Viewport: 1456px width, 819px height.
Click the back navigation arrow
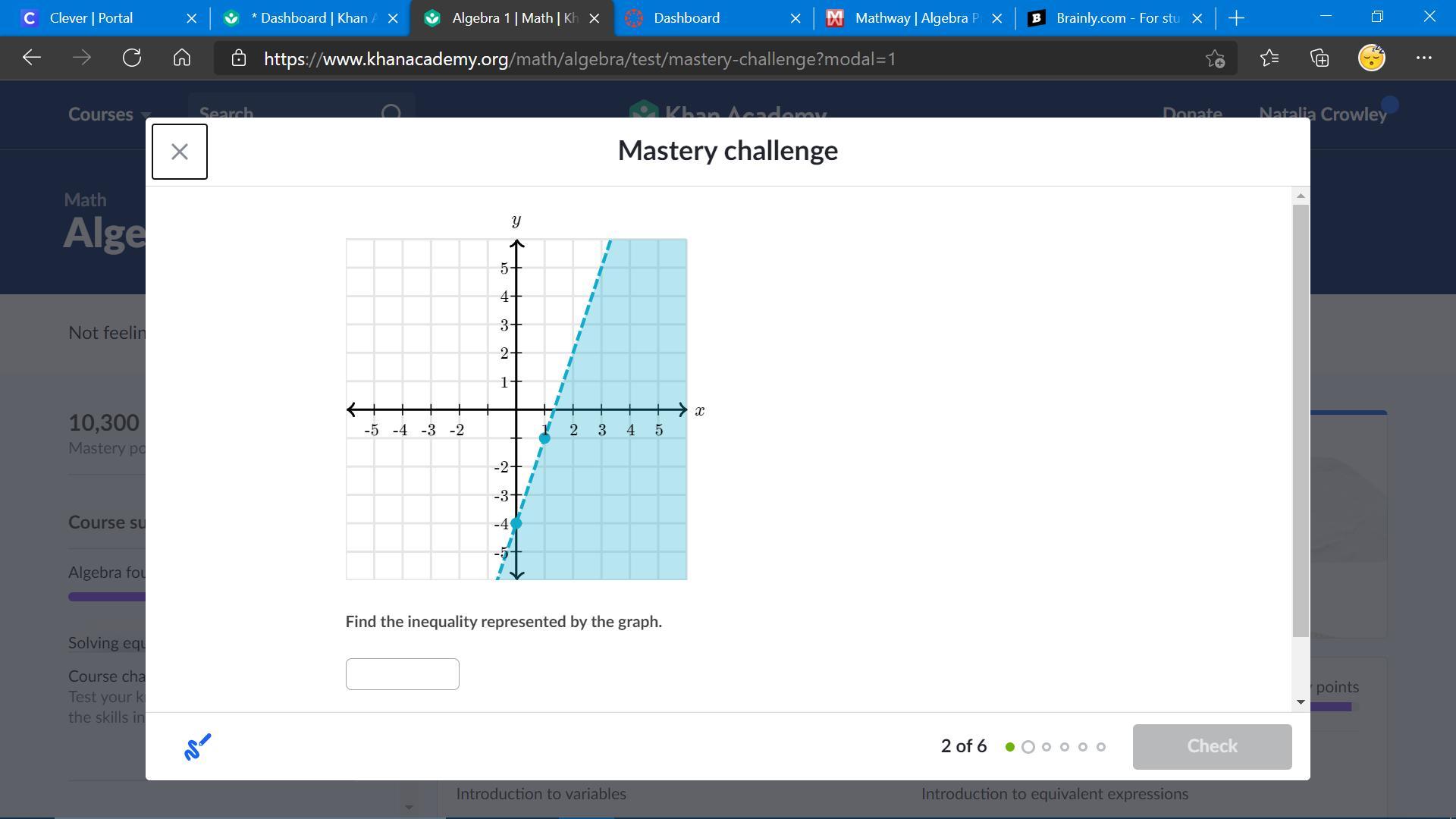[x=32, y=58]
